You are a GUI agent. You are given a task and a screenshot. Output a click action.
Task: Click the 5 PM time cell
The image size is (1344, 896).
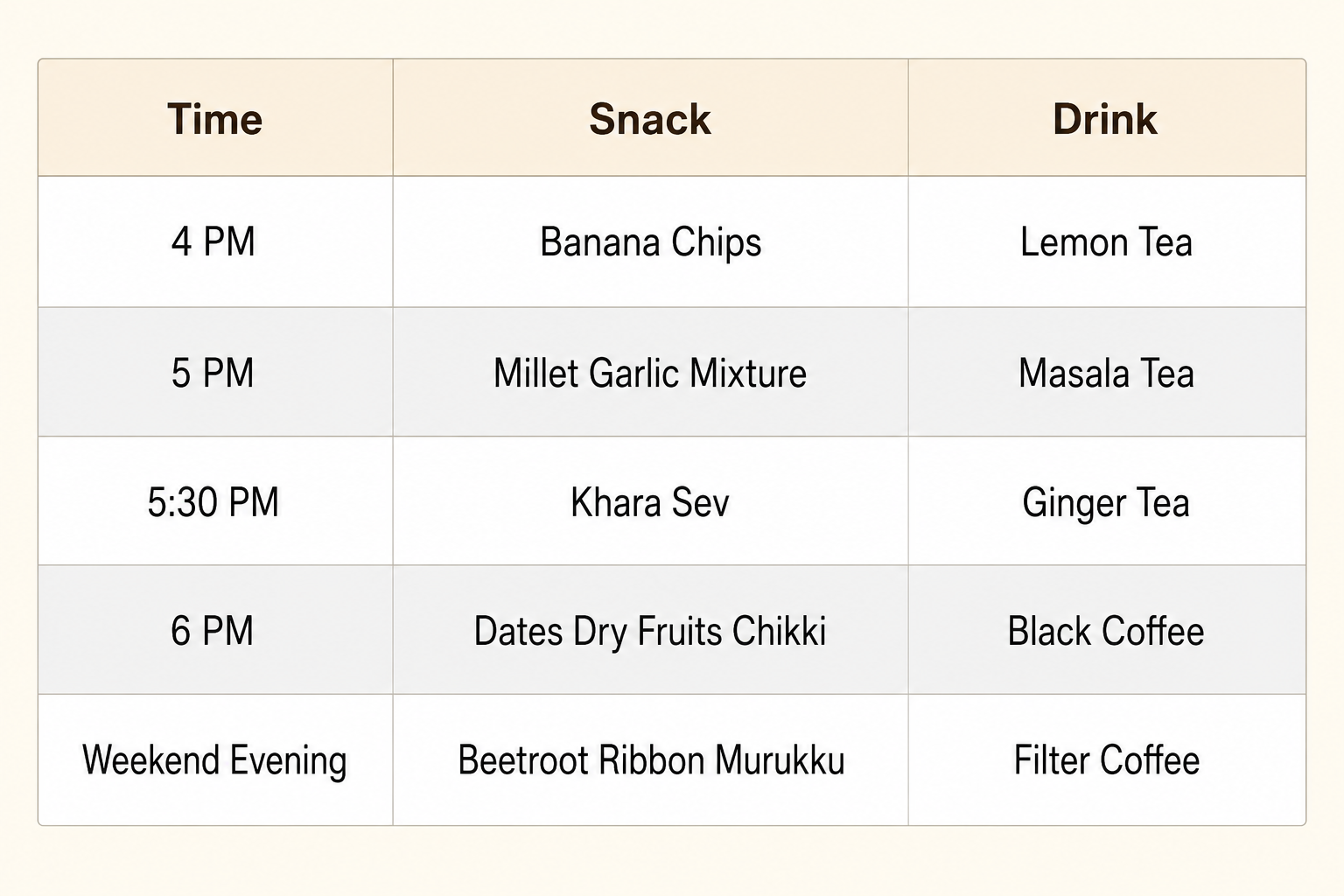coord(215,372)
